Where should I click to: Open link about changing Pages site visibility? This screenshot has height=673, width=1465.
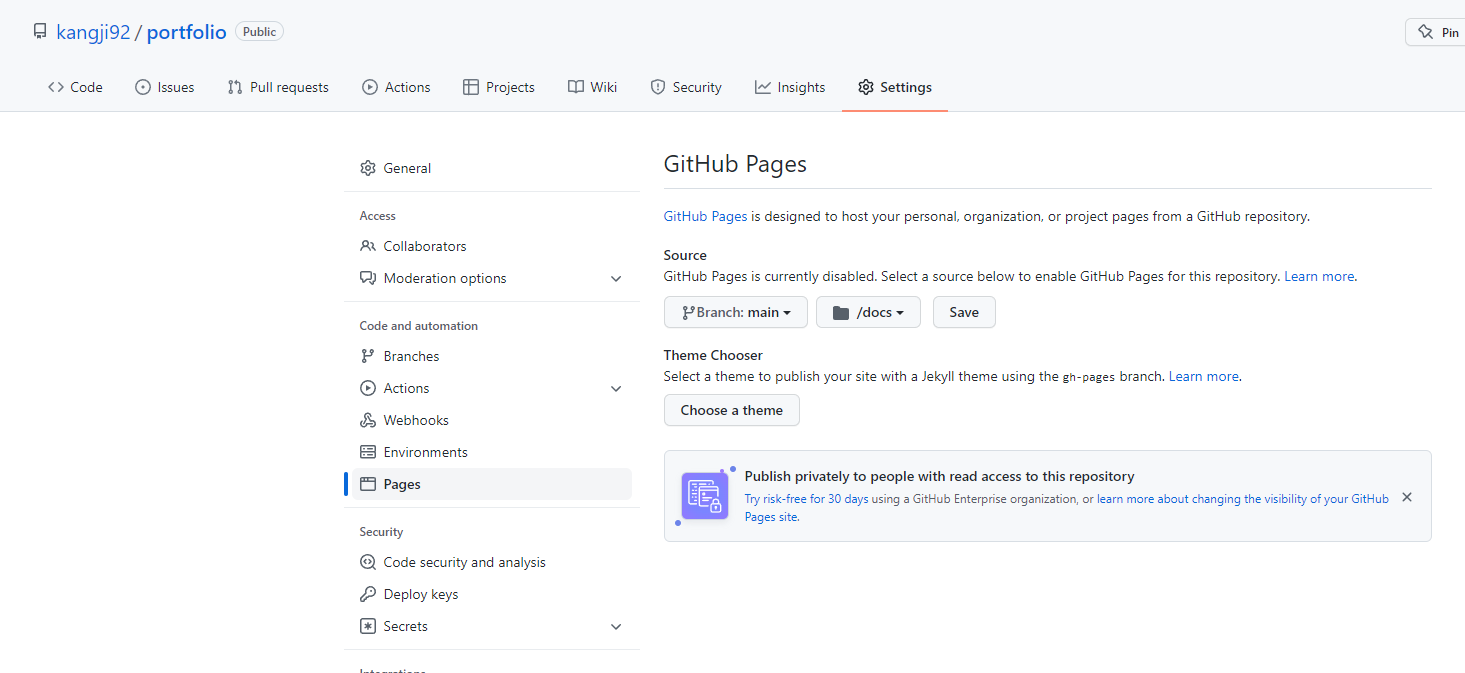(1067, 507)
